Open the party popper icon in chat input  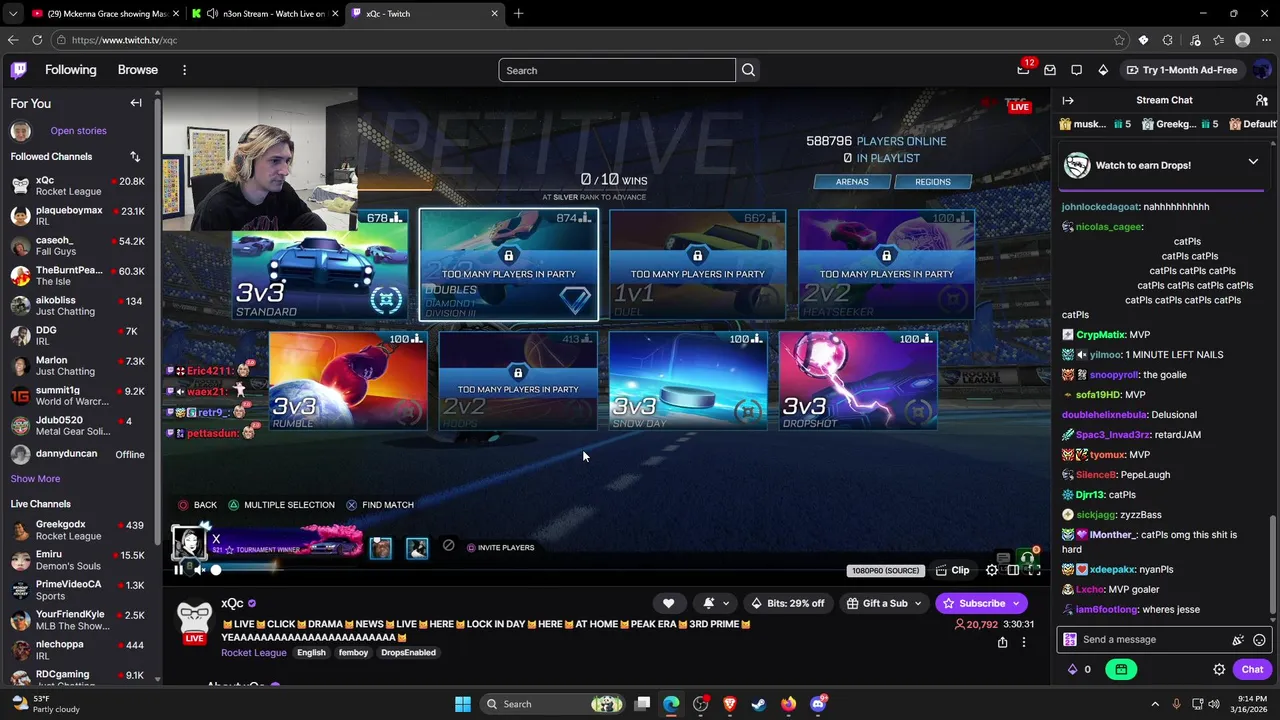point(1238,640)
